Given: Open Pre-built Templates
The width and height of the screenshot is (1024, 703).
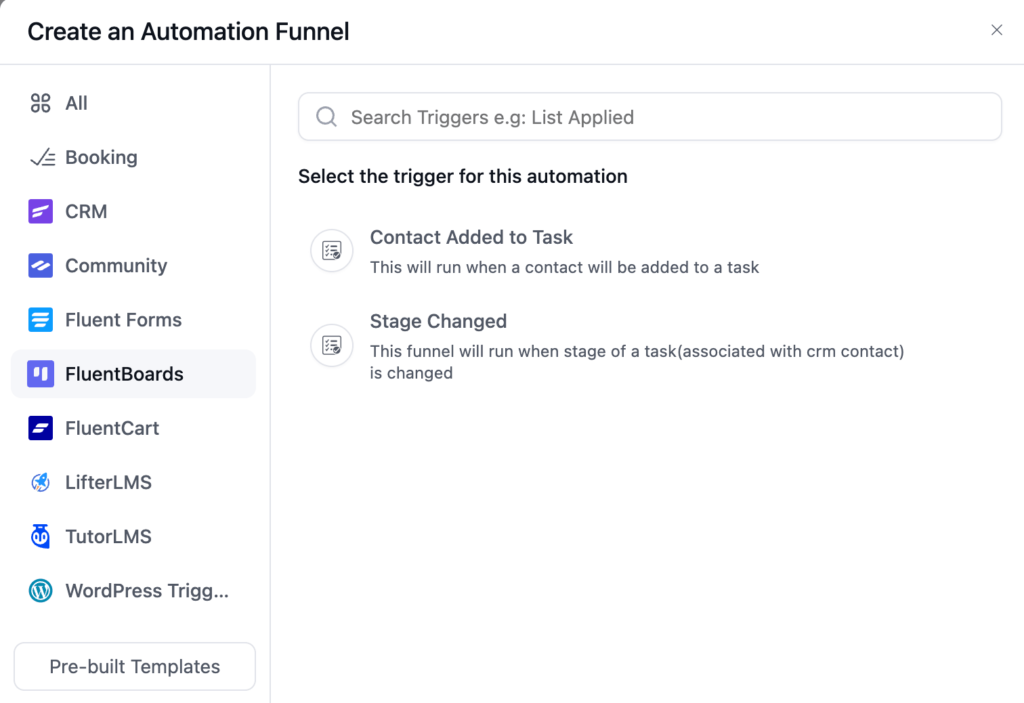Looking at the screenshot, I should 135,666.
